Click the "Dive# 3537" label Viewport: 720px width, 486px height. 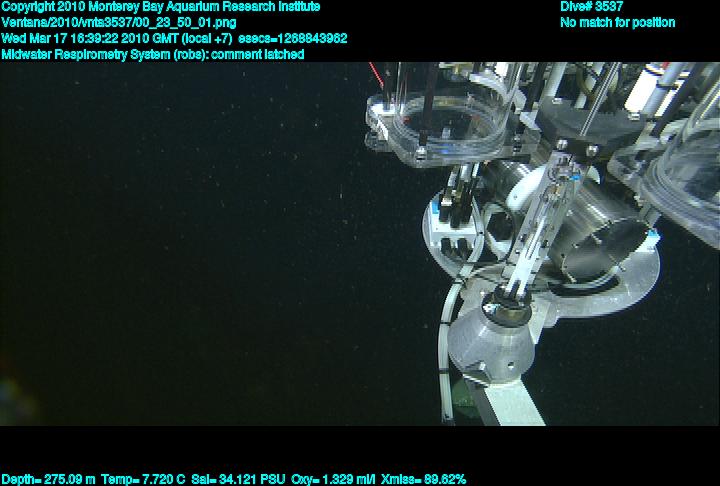[592, 6]
